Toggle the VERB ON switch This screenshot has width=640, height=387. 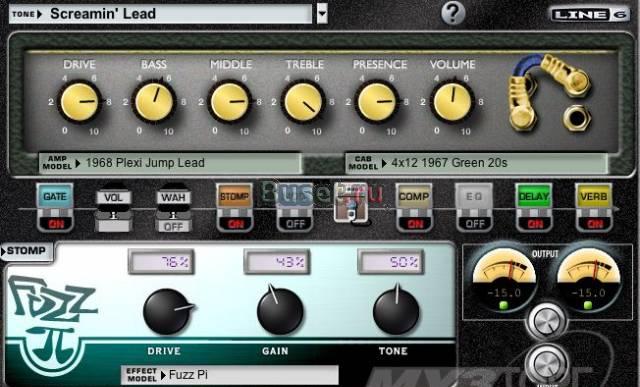pyautogui.click(x=594, y=224)
